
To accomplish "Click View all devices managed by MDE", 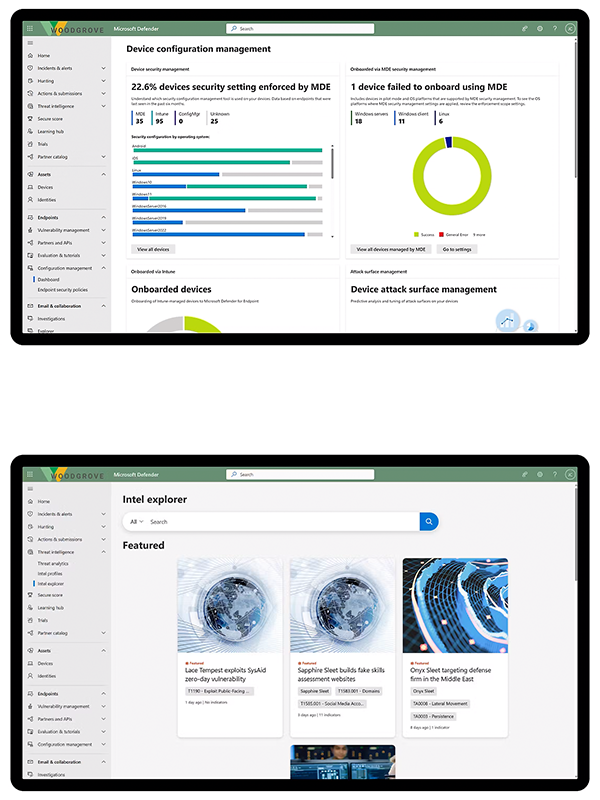I will click(391, 249).
